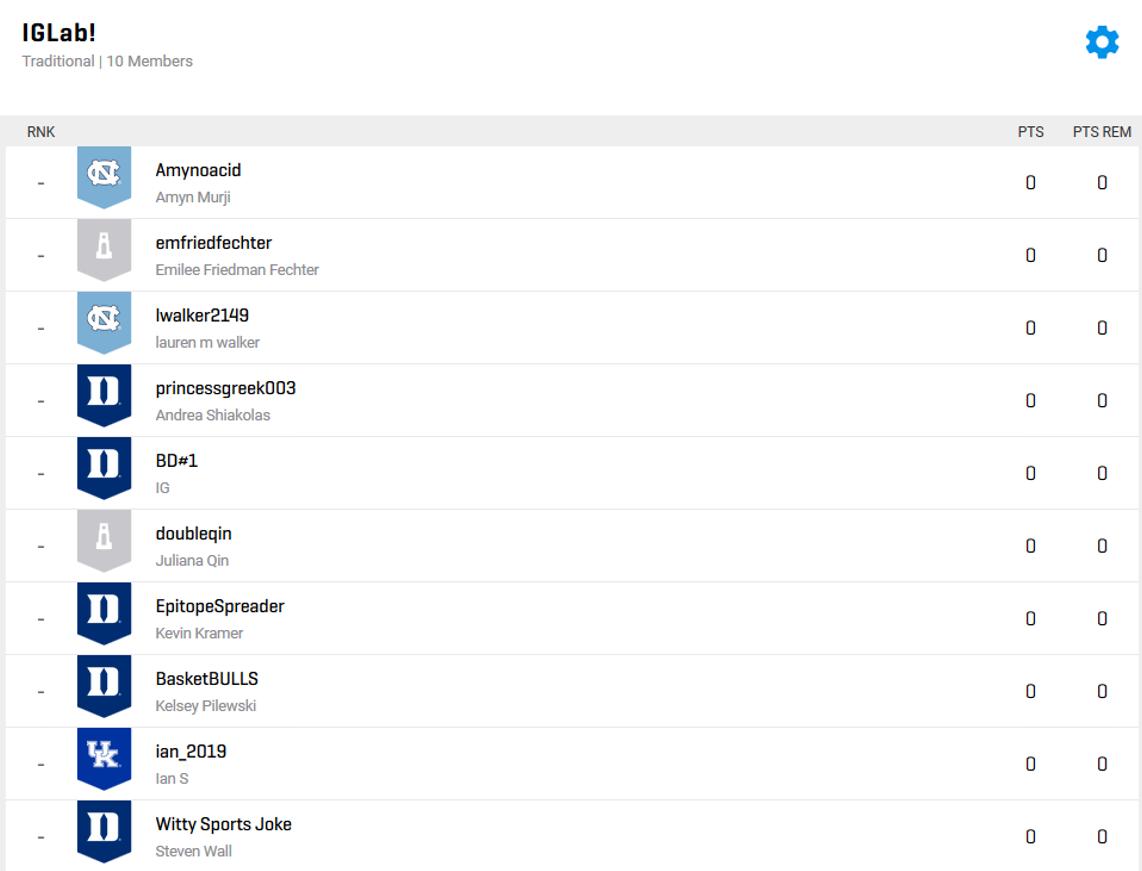1142x871 pixels.
Task: Click PTS value in BasketBULLS row
Action: 1031,691
